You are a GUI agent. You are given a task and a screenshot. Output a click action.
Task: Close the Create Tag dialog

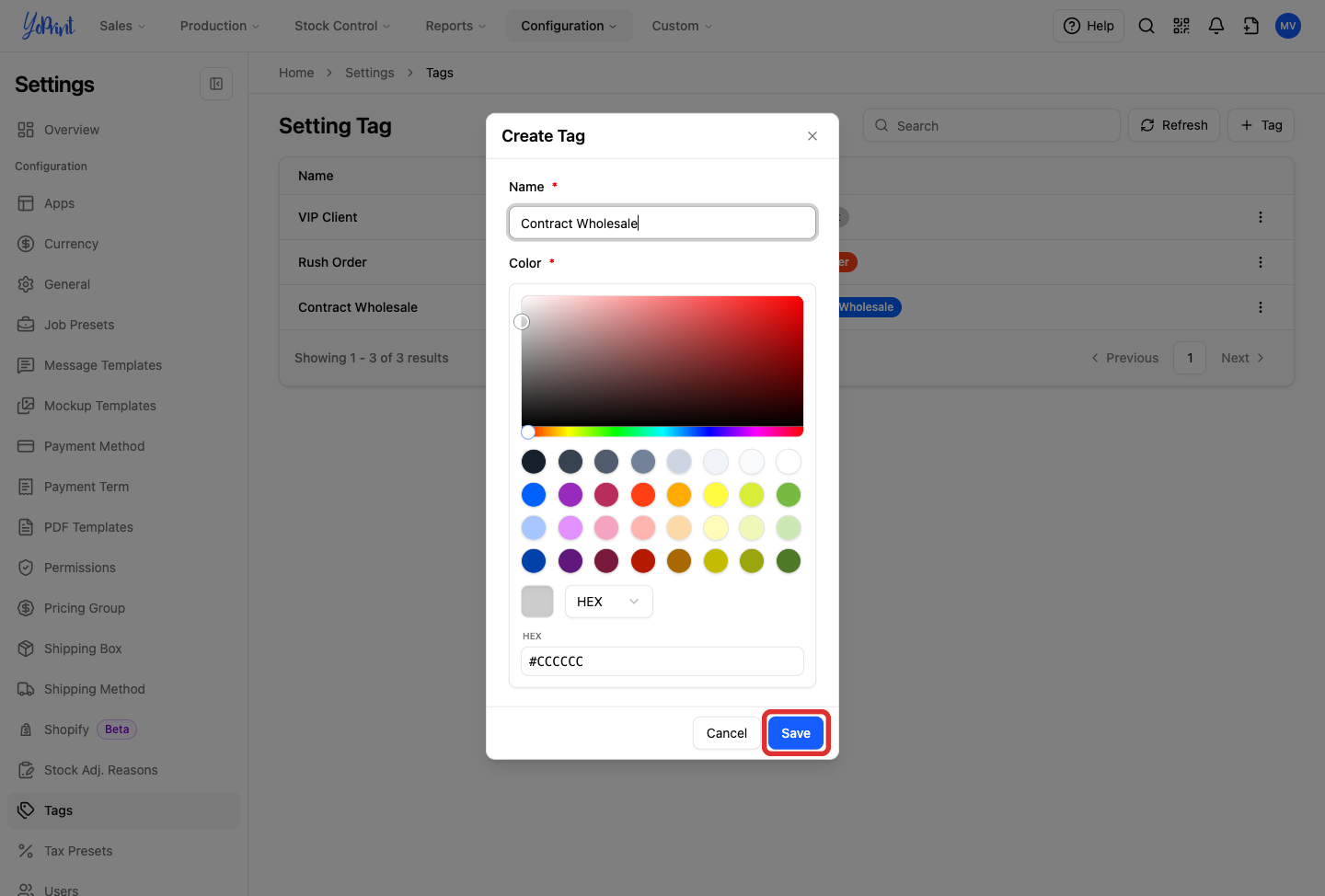click(812, 136)
